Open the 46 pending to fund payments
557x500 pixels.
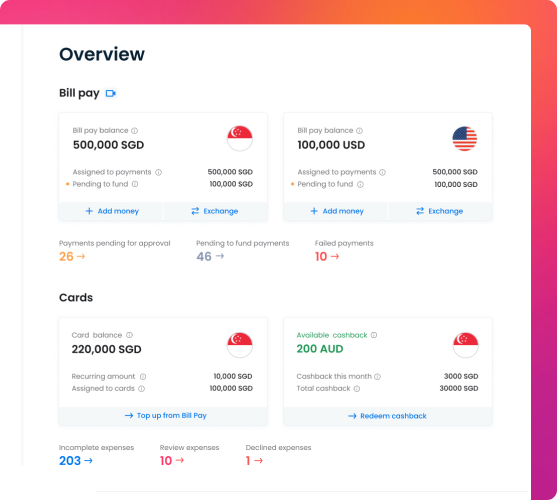210,256
